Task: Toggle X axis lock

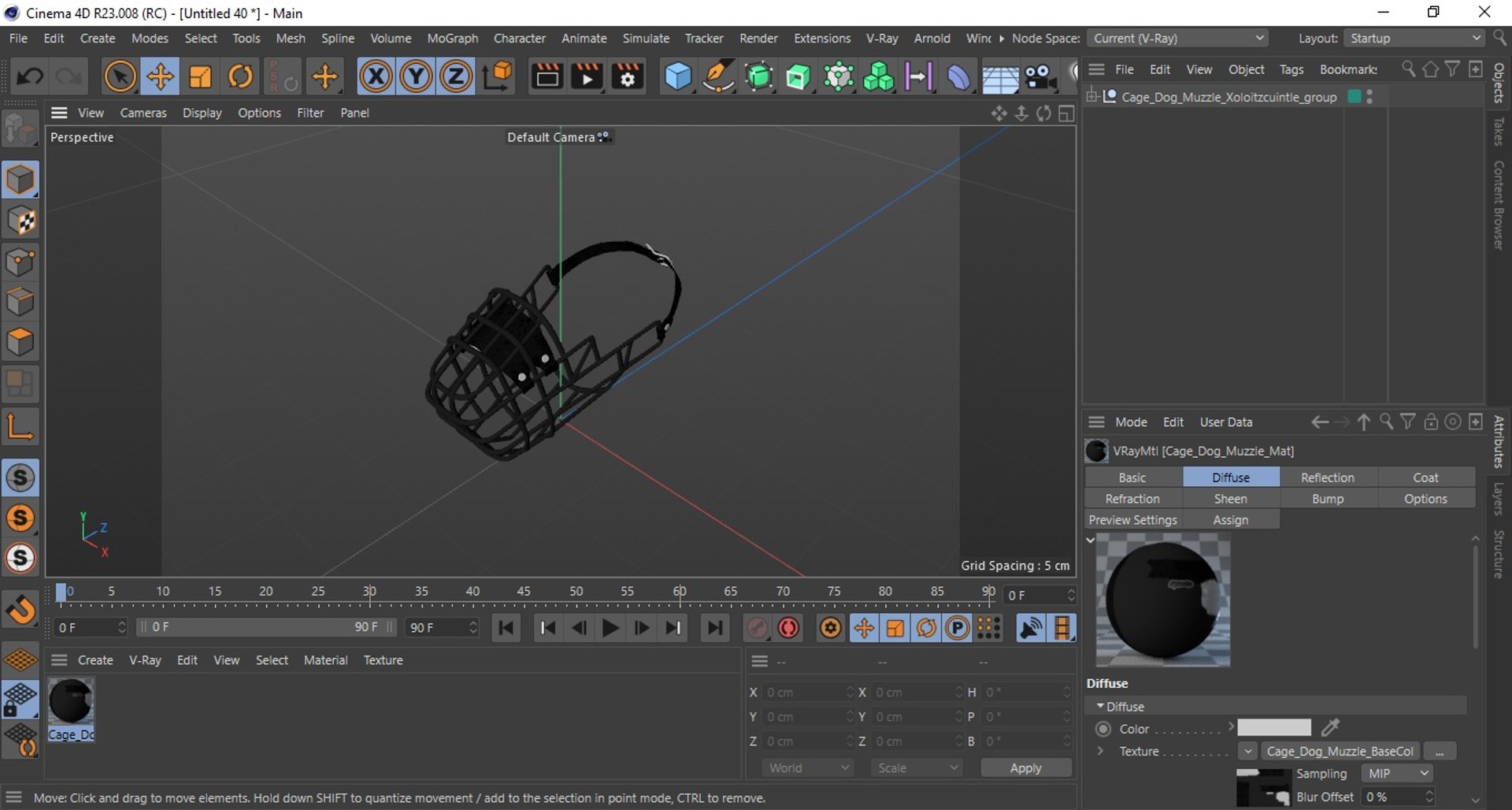Action: point(376,76)
